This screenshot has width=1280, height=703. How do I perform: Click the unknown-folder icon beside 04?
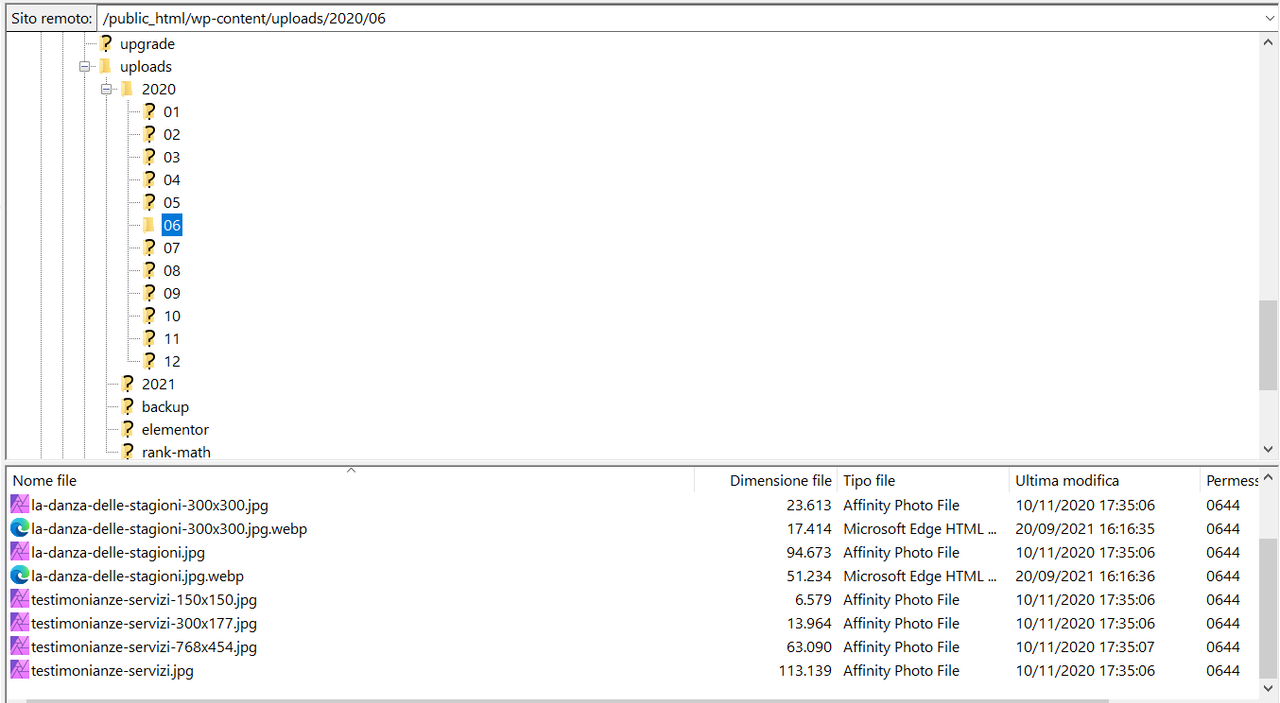pyautogui.click(x=149, y=180)
